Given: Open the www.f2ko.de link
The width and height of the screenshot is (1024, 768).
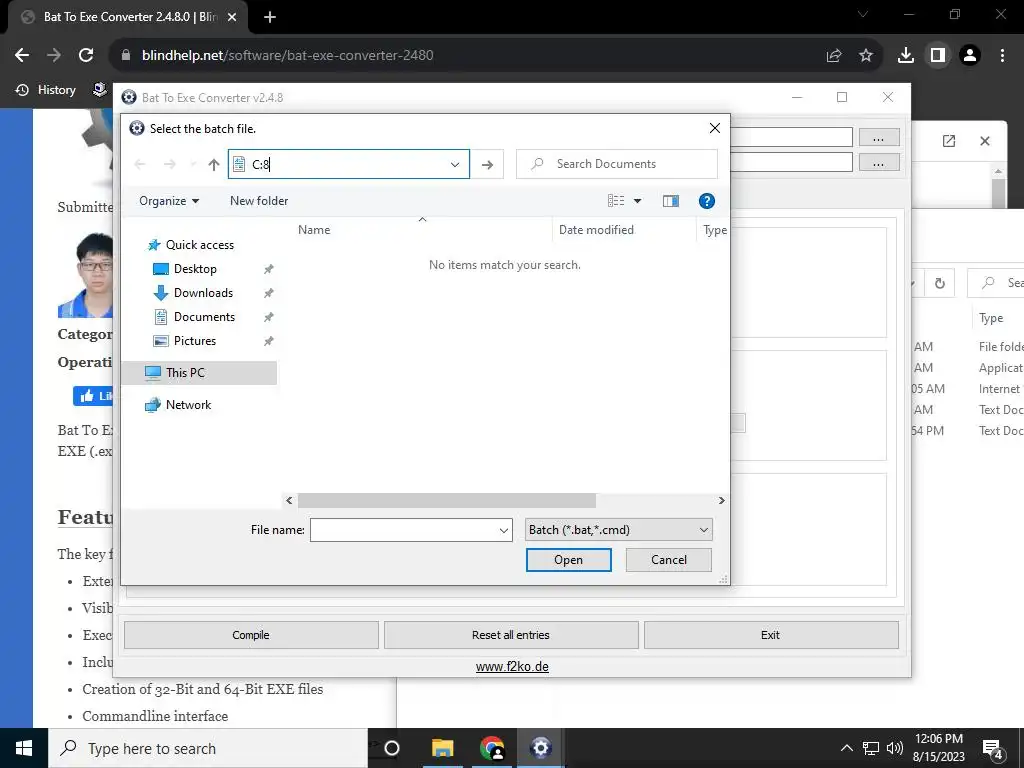Looking at the screenshot, I should click(512, 667).
